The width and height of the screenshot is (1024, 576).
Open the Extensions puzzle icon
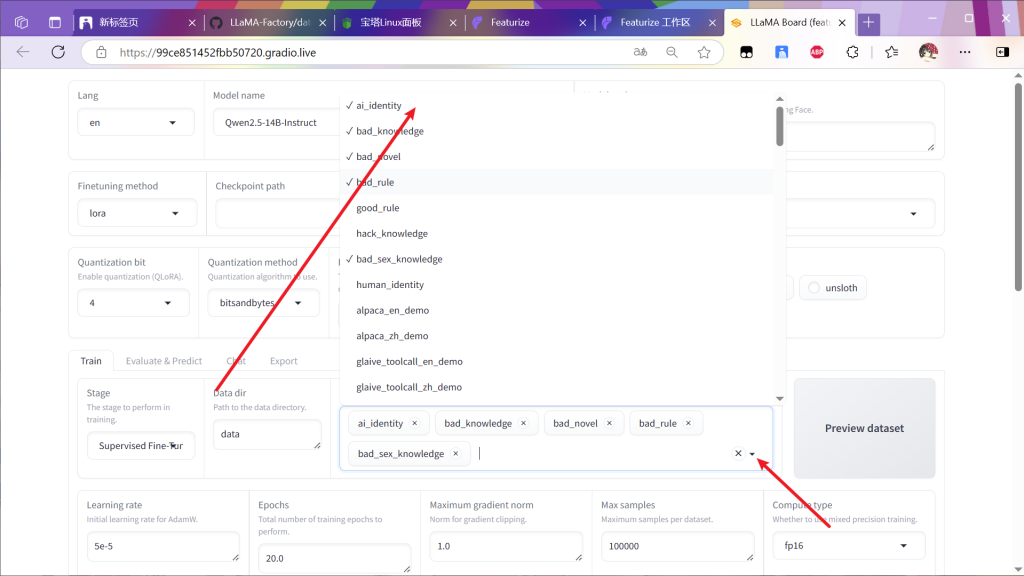852,52
